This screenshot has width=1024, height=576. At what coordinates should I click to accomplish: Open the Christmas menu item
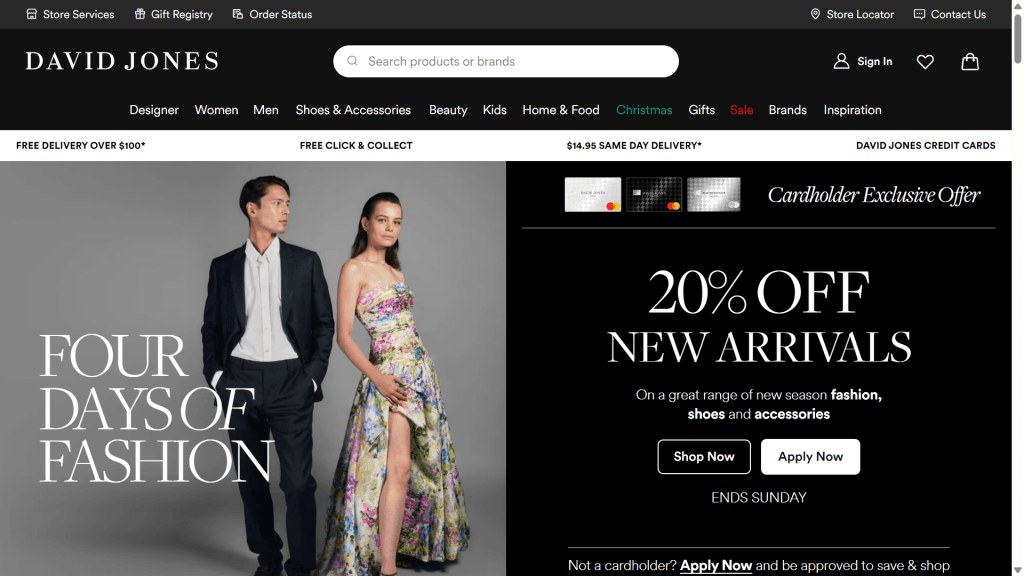[644, 110]
